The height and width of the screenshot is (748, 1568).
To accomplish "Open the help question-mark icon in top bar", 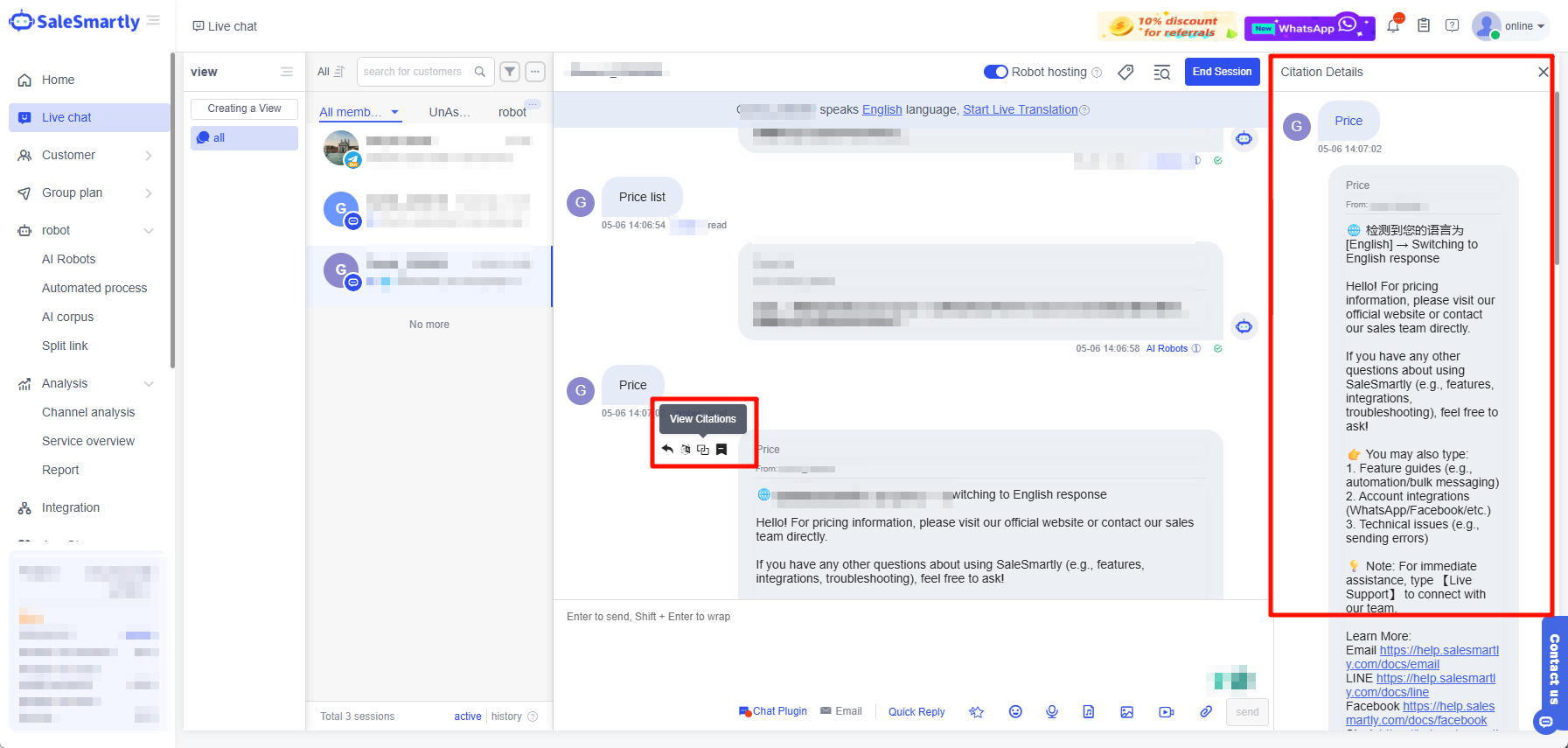I will tap(1453, 25).
